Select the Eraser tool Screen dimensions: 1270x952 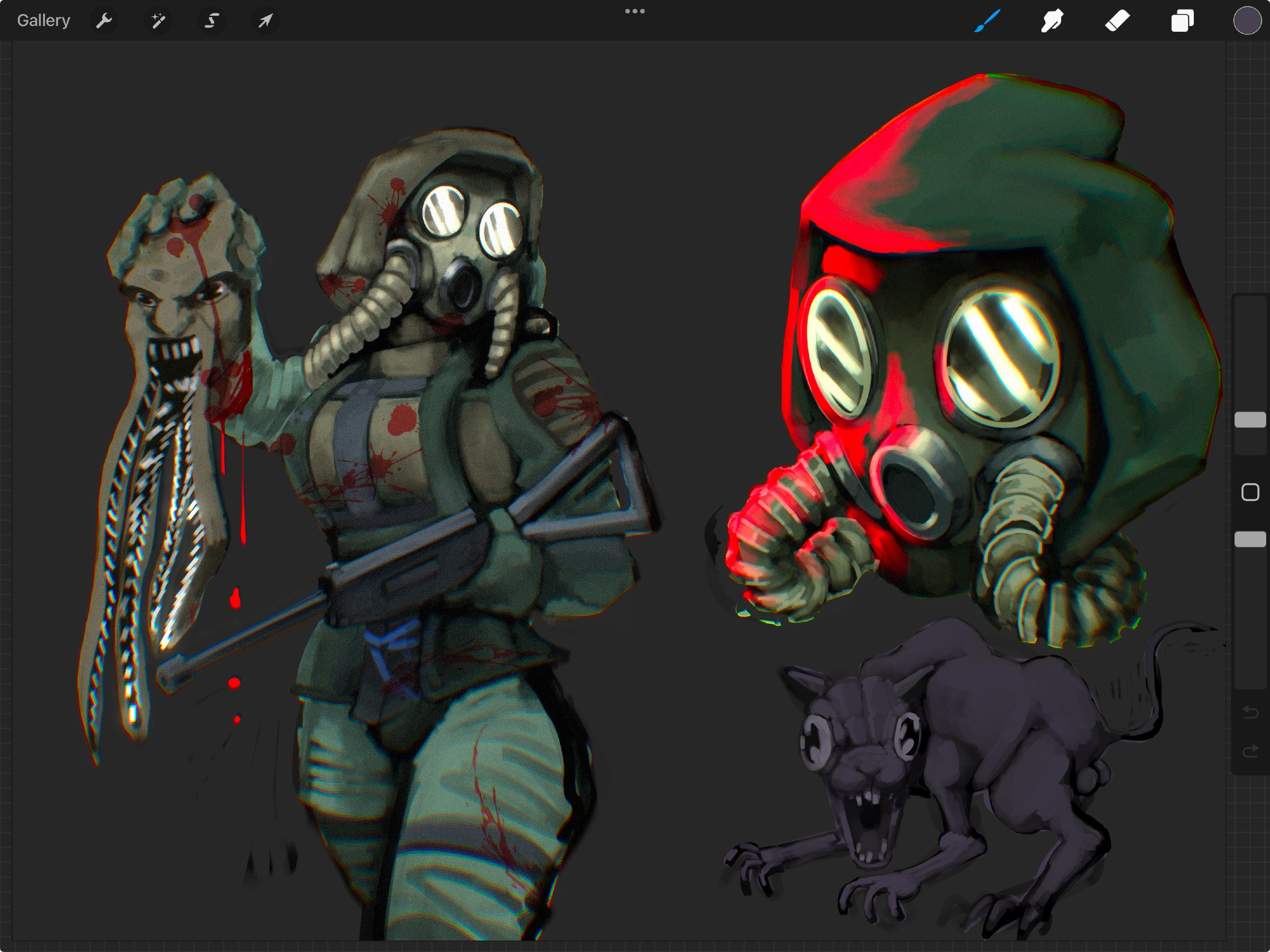pyautogui.click(x=1118, y=21)
